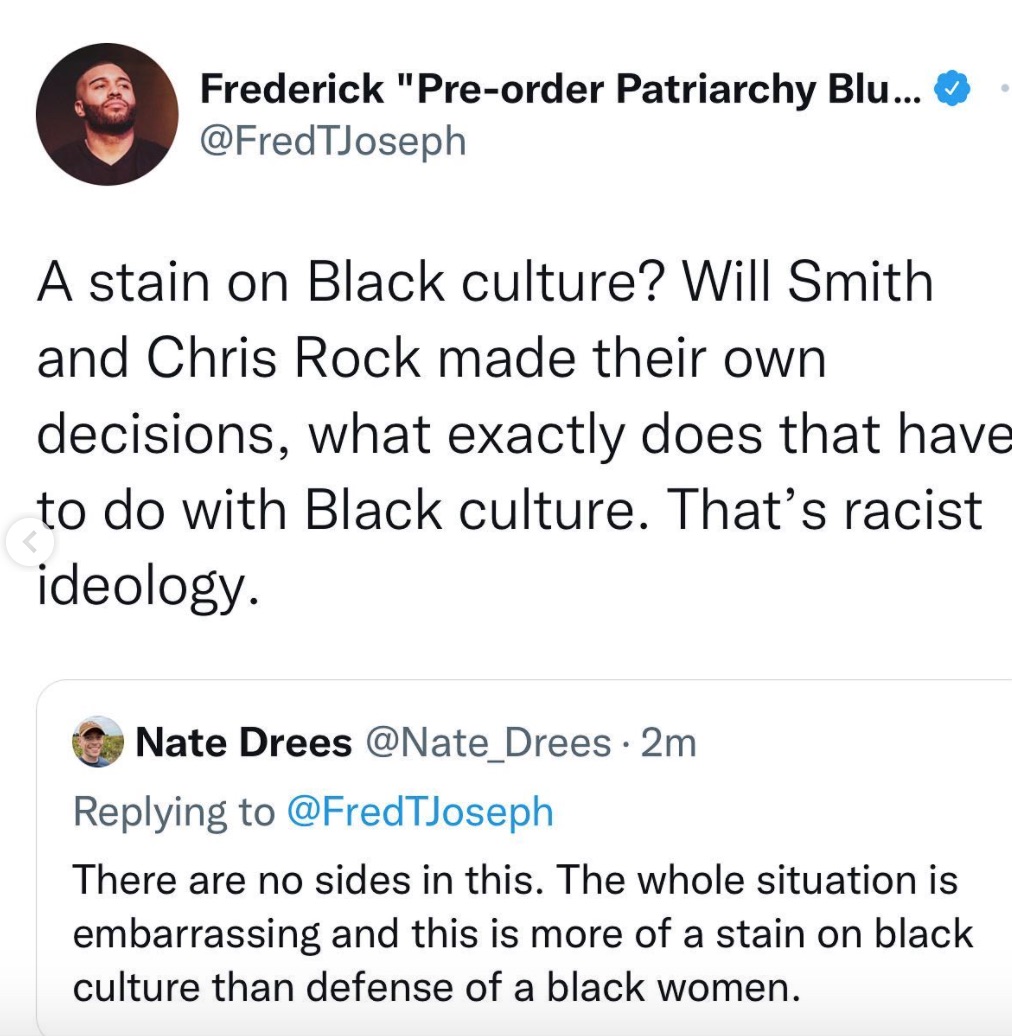Click the words "Will Smith" in the tweet

point(808,283)
